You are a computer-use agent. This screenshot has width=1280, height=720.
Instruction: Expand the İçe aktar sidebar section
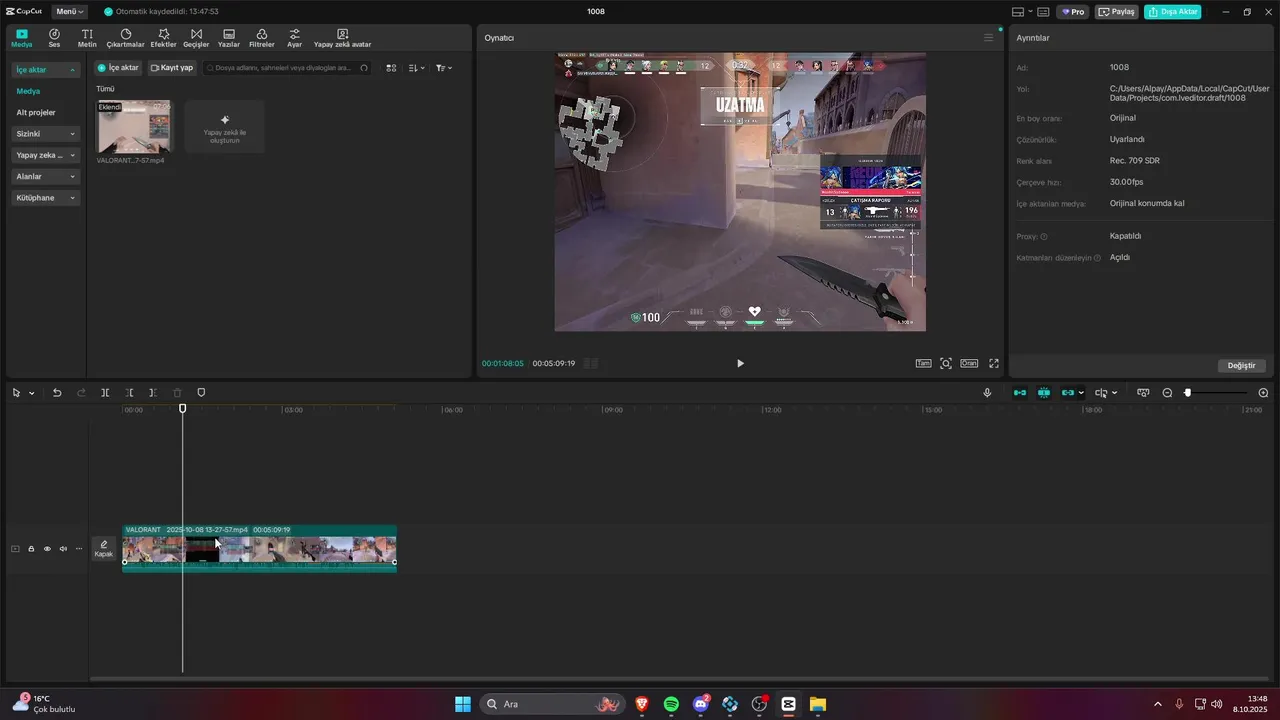point(45,70)
